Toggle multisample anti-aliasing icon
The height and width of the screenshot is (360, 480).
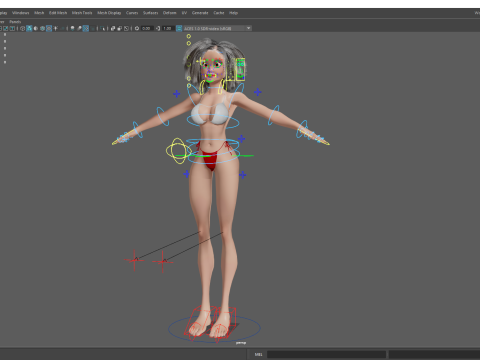86,28
